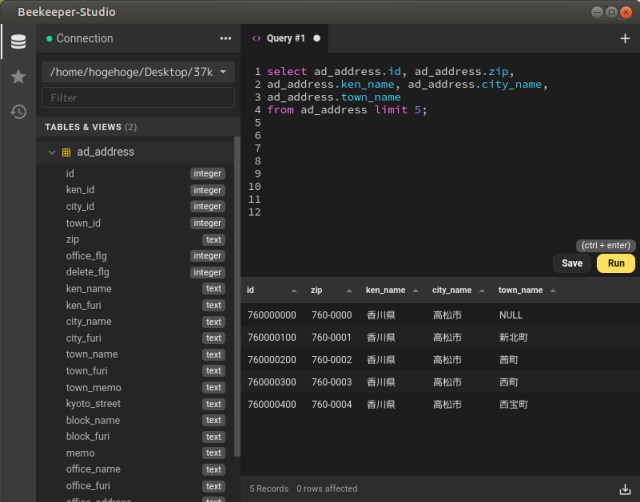Collapse the ad_address table tree
Image resolution: width=640 pixels, height=502 pixels.
(x=51, y=152)
